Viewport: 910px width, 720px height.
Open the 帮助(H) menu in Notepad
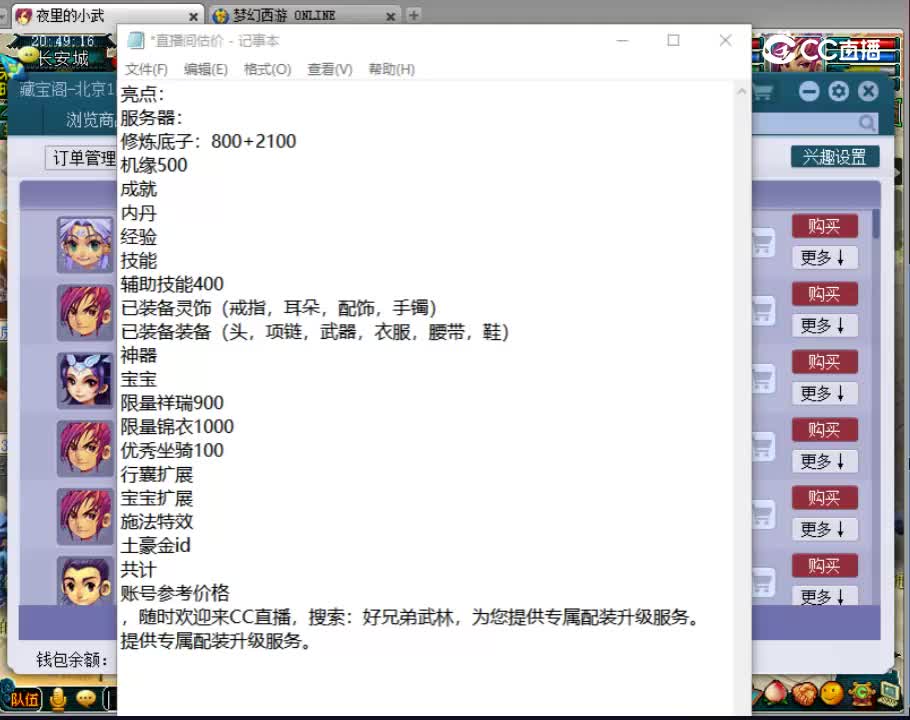[392, 69]
